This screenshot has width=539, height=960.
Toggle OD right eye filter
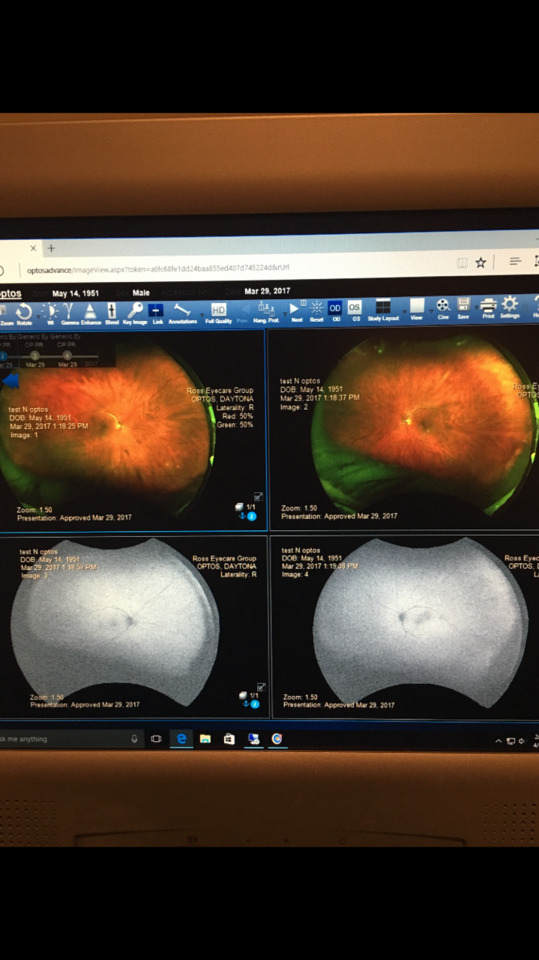click(x=335, y=310)
